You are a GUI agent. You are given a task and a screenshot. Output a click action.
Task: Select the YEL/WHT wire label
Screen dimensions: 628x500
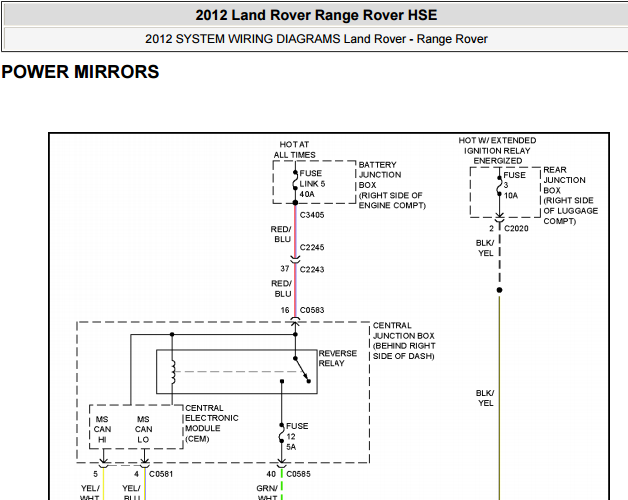click(x=90, y=493)
